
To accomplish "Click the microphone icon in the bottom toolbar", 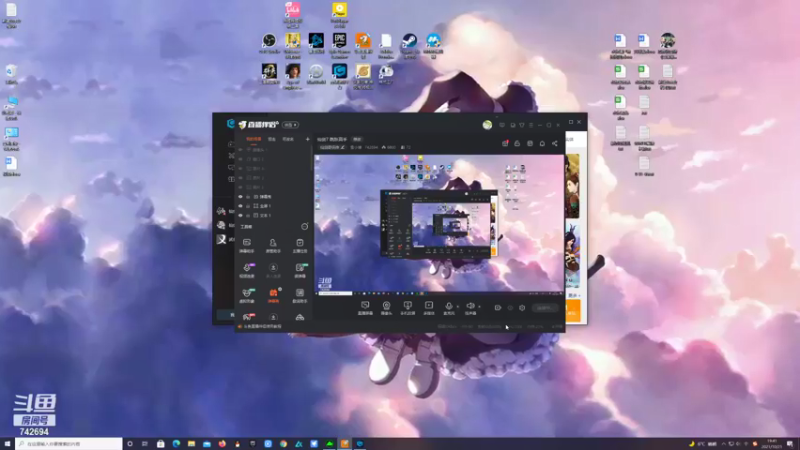I will [x=448, y=306].
